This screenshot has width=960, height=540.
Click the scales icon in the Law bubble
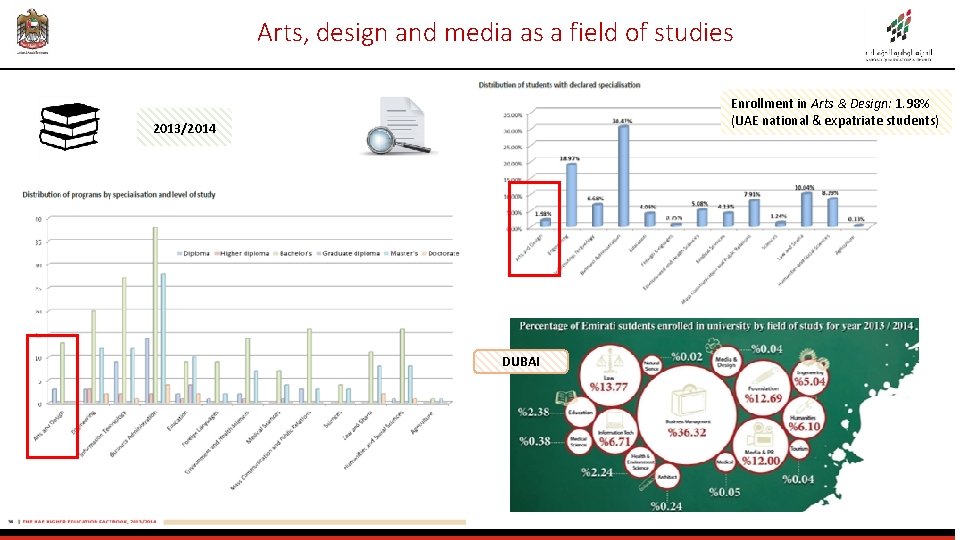[x=609, y=359]
